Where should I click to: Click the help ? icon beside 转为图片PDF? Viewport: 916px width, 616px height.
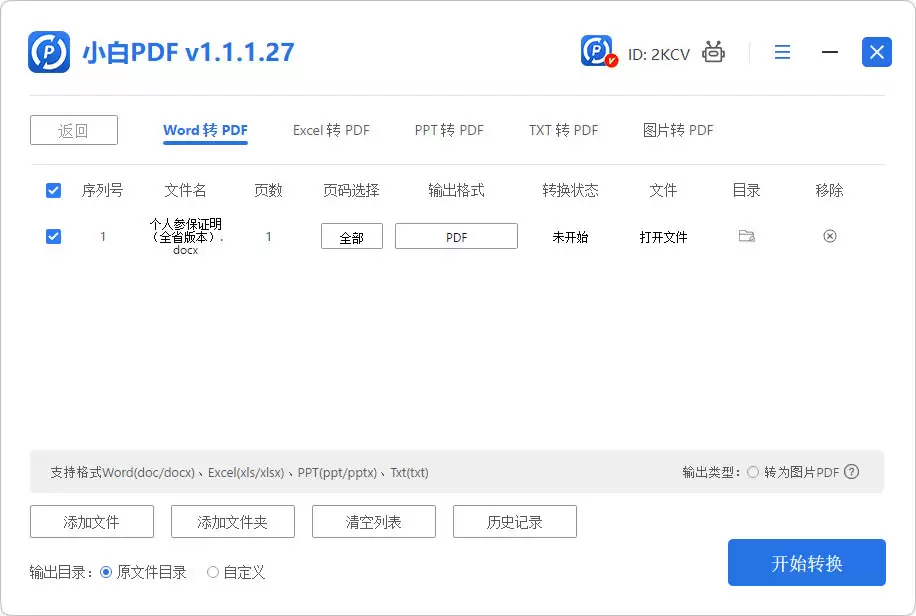851,472
